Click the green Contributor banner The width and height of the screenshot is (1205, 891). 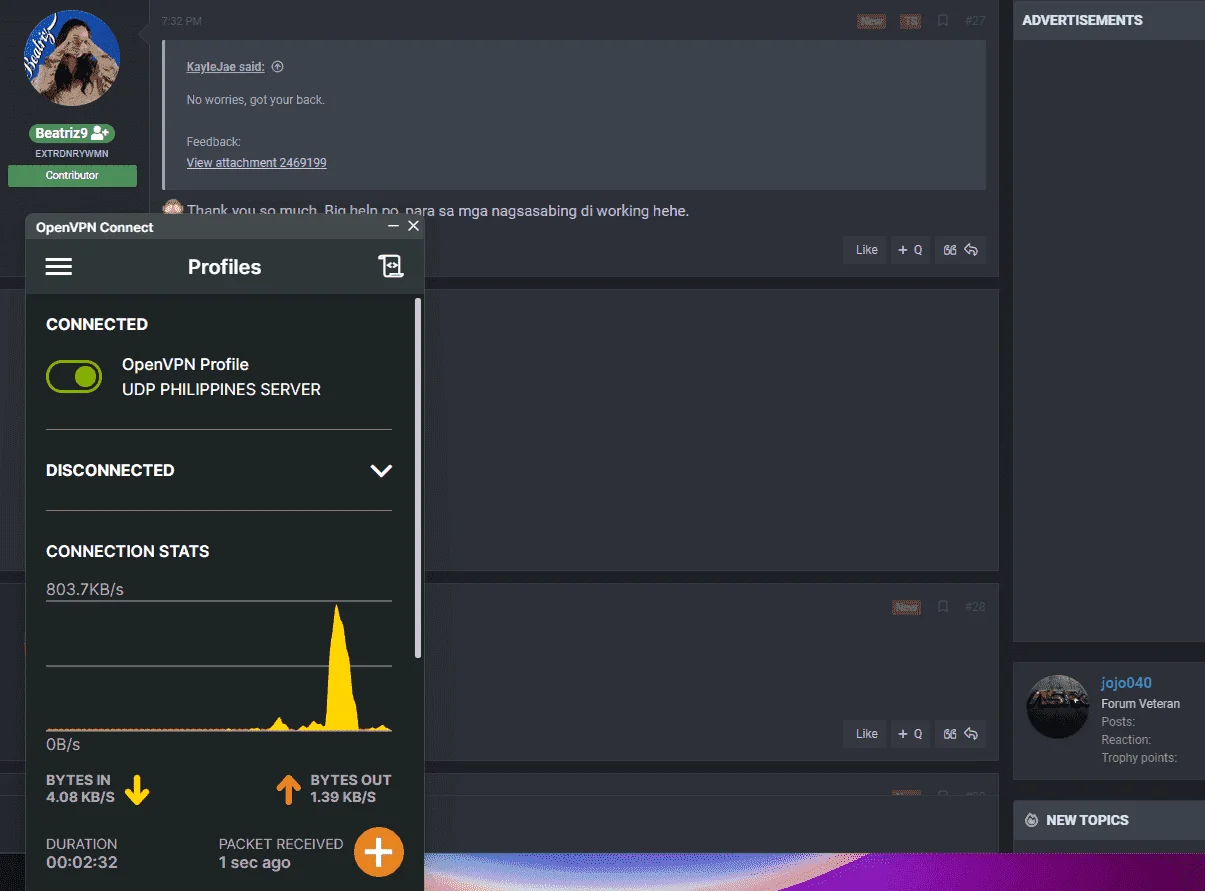72,176
